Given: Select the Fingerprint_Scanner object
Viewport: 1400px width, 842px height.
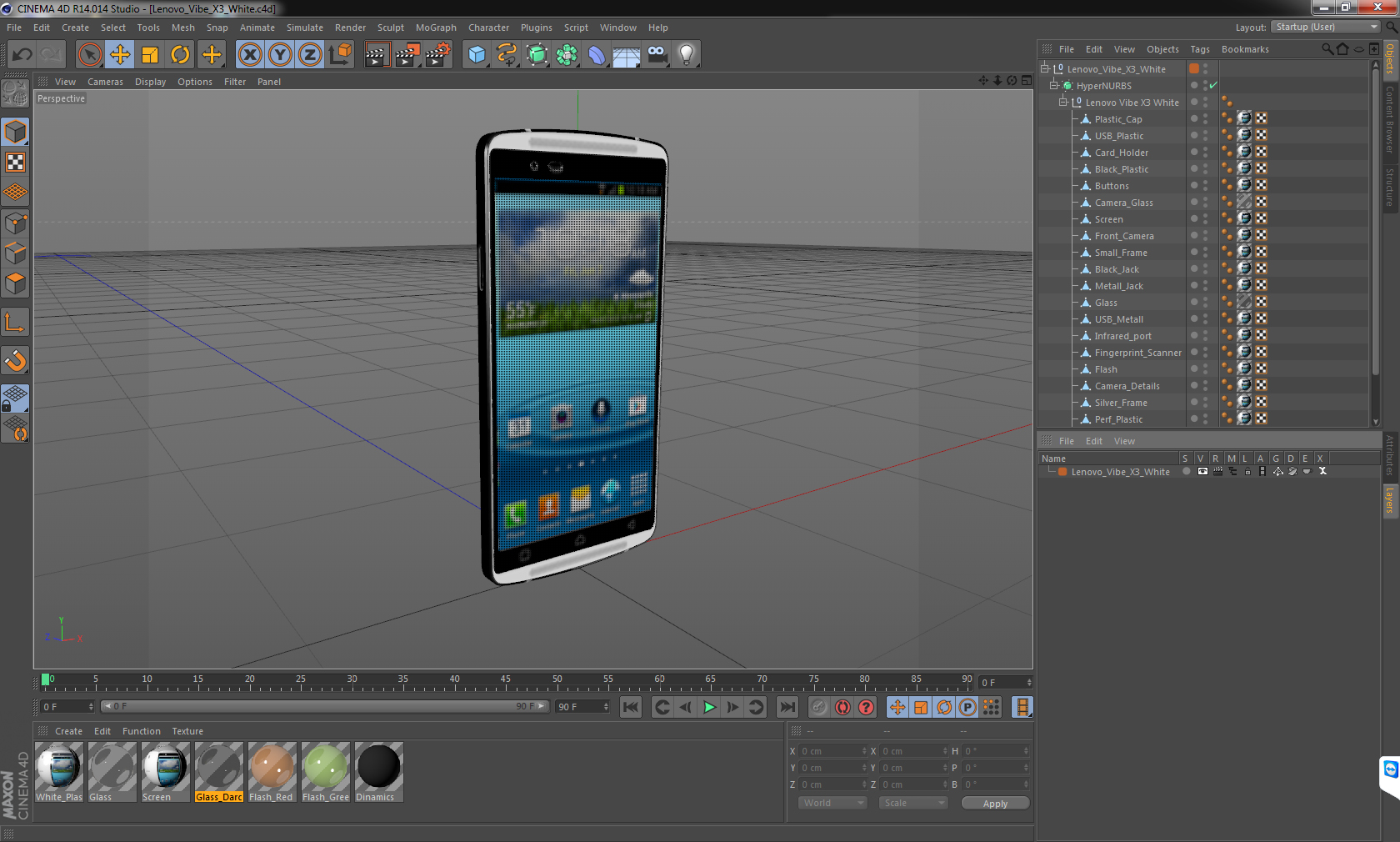Looking at the screenshot, I should pyautogui.click(x=1137, y=353).
